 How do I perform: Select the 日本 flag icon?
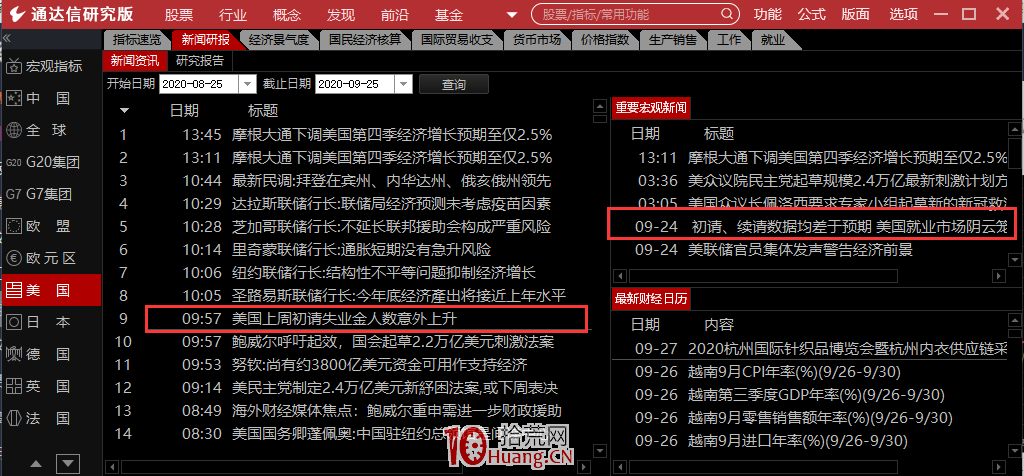point(14,323)
